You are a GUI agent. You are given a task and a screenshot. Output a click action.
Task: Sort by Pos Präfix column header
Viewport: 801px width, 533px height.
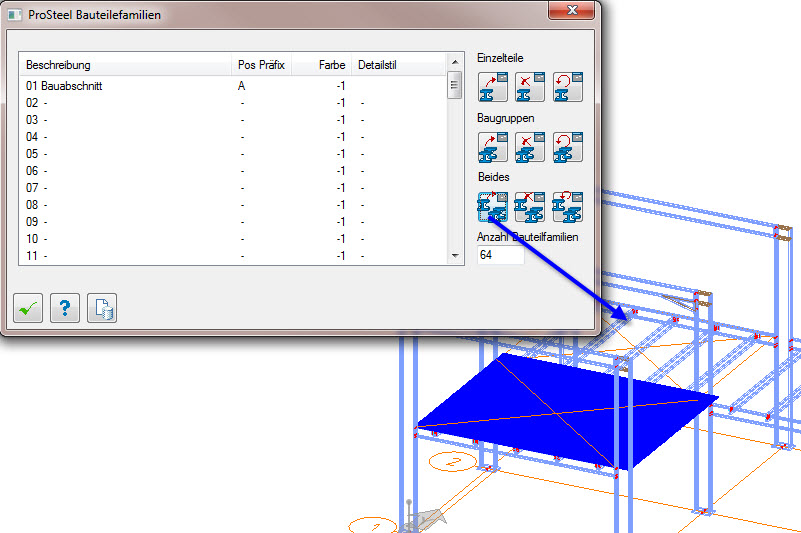click(x=262, y=65)
